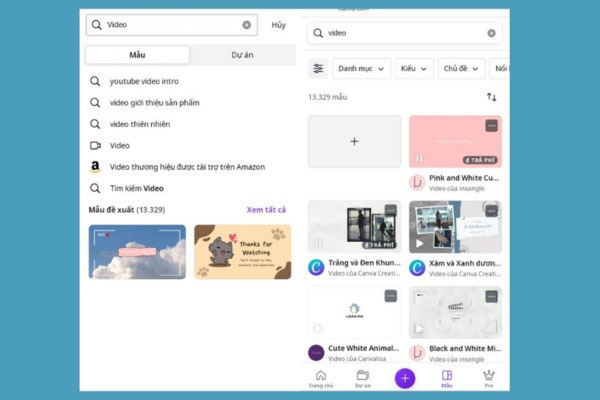Open Pink and White template thumbnail
This screenshot has width=600, height=400.
click(455, 142)
